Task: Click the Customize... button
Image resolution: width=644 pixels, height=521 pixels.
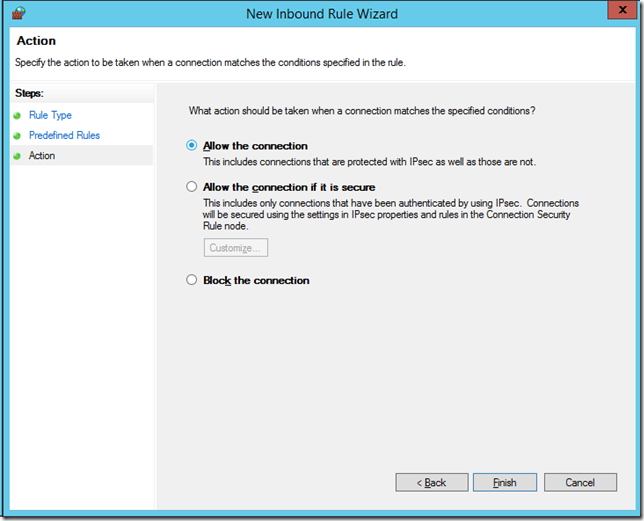Action: pyautogui.click(x=236, y=248)
